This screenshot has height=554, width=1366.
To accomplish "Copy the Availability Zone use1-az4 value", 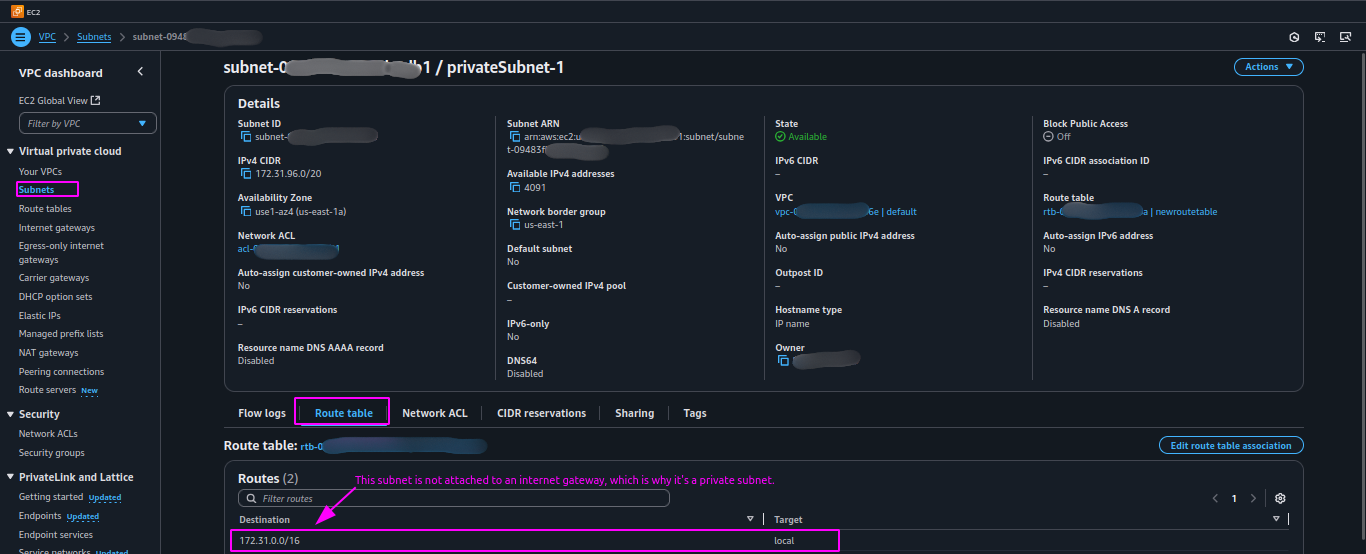I will pos(246,211).
